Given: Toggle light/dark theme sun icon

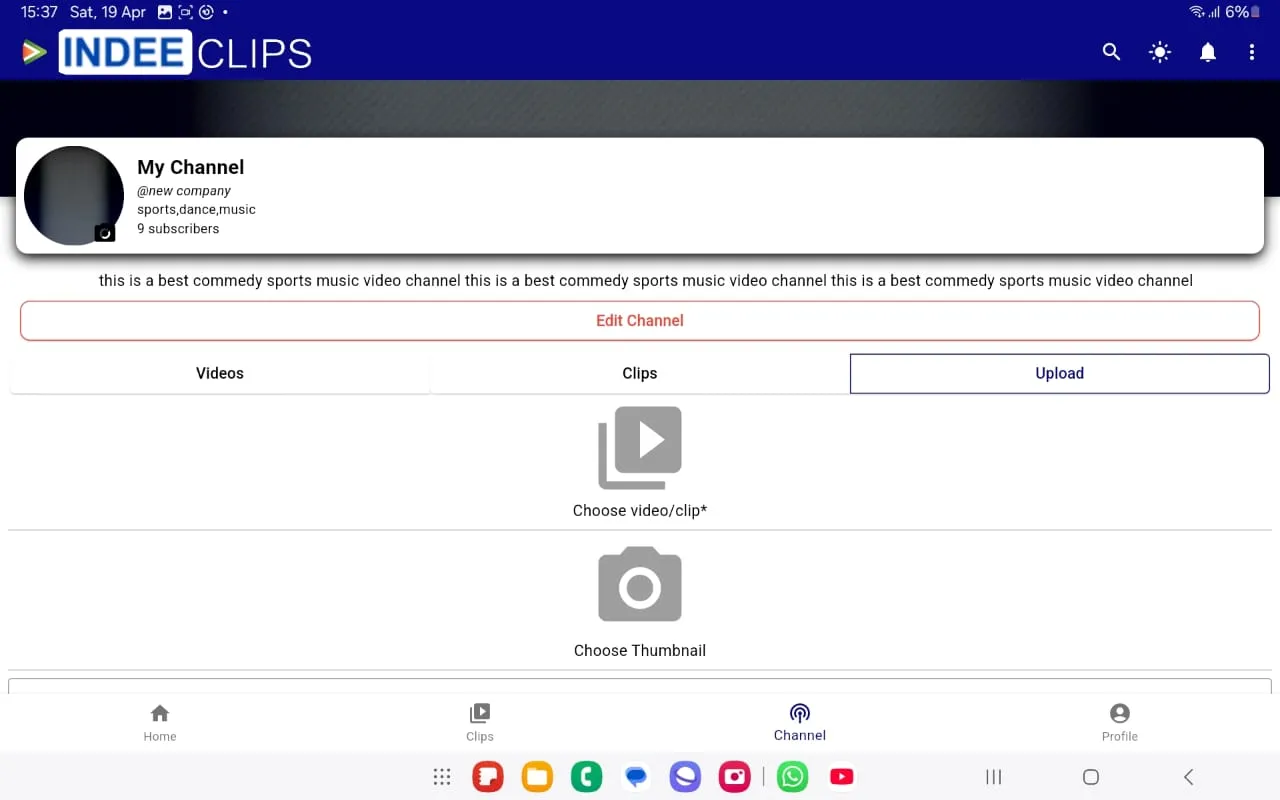Looking at the screenshot, I should [1160, 52].
